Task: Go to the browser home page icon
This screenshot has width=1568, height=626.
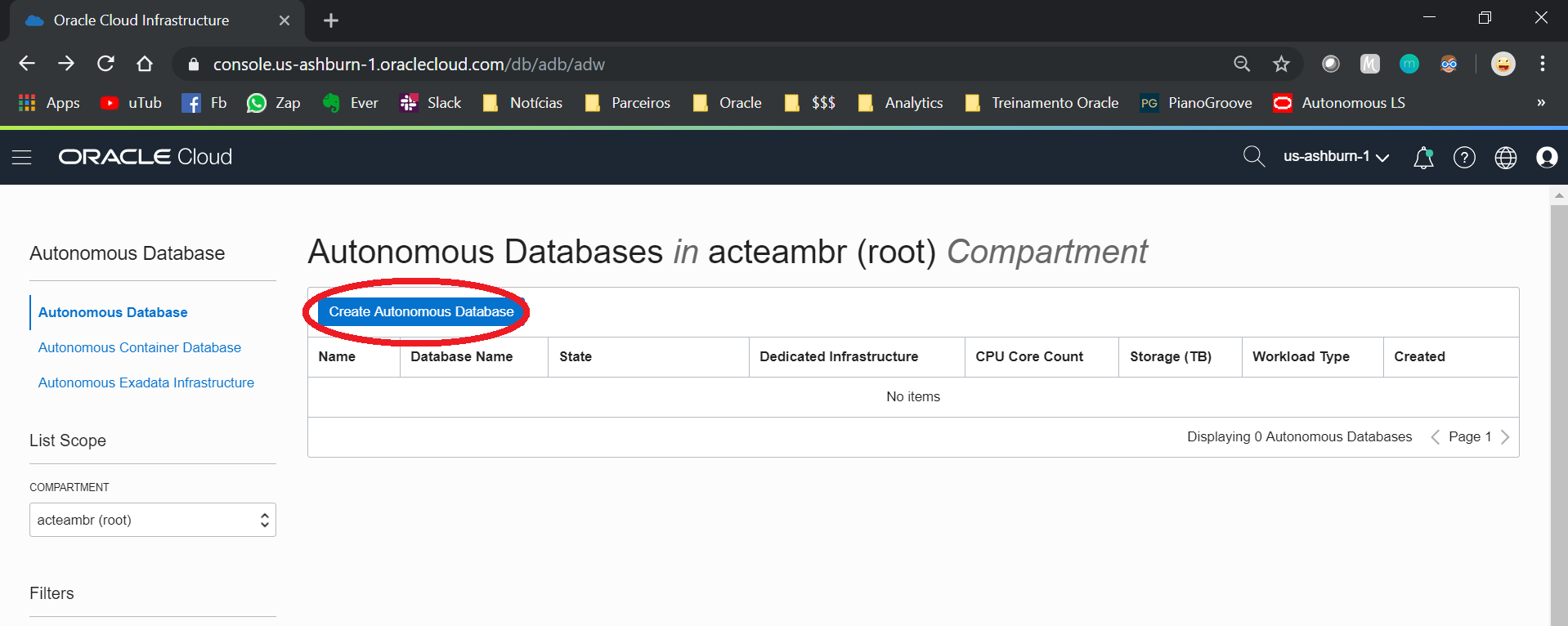Action: click(145, 64)
